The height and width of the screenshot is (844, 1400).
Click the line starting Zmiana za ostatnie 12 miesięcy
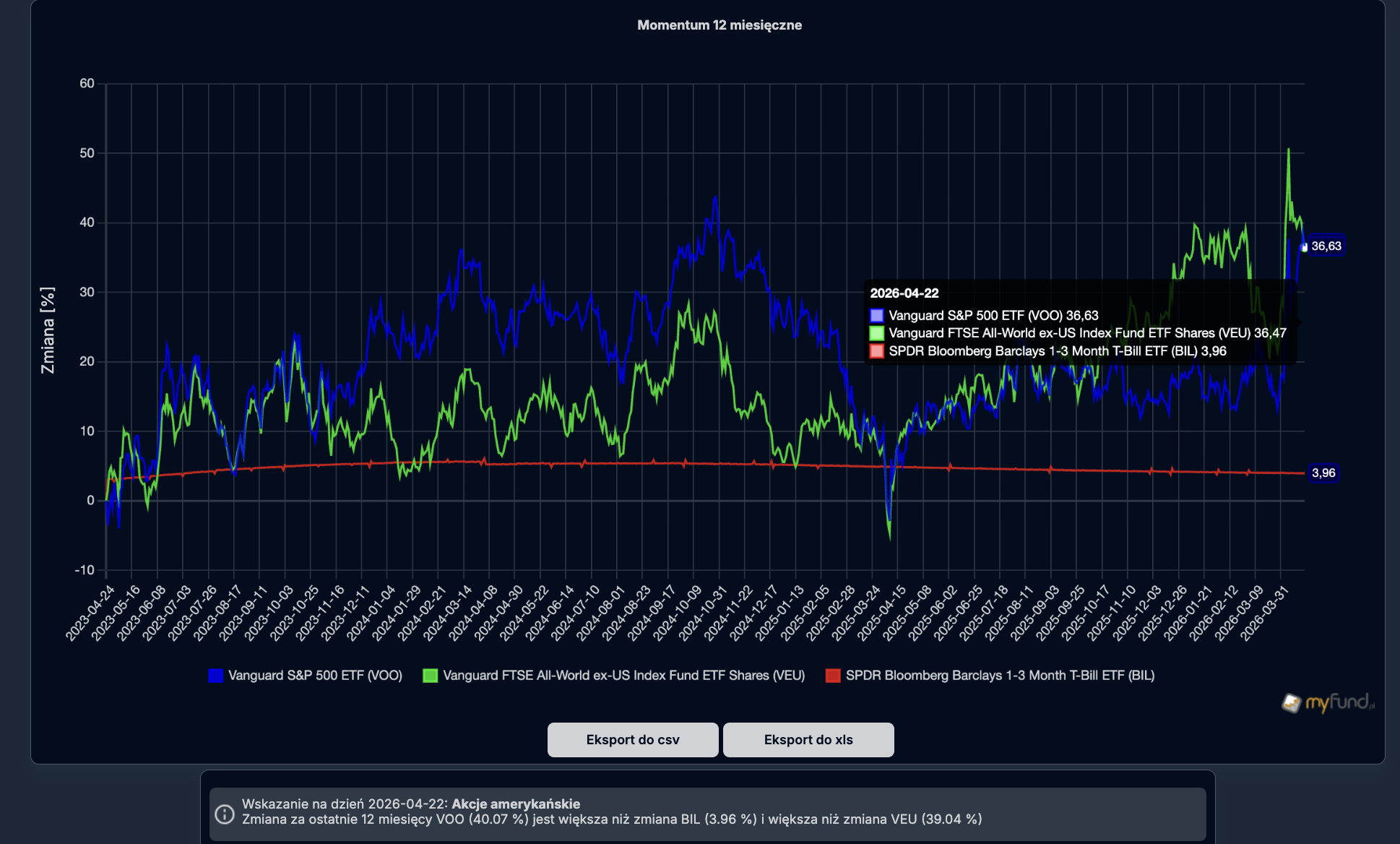(612, 819)
